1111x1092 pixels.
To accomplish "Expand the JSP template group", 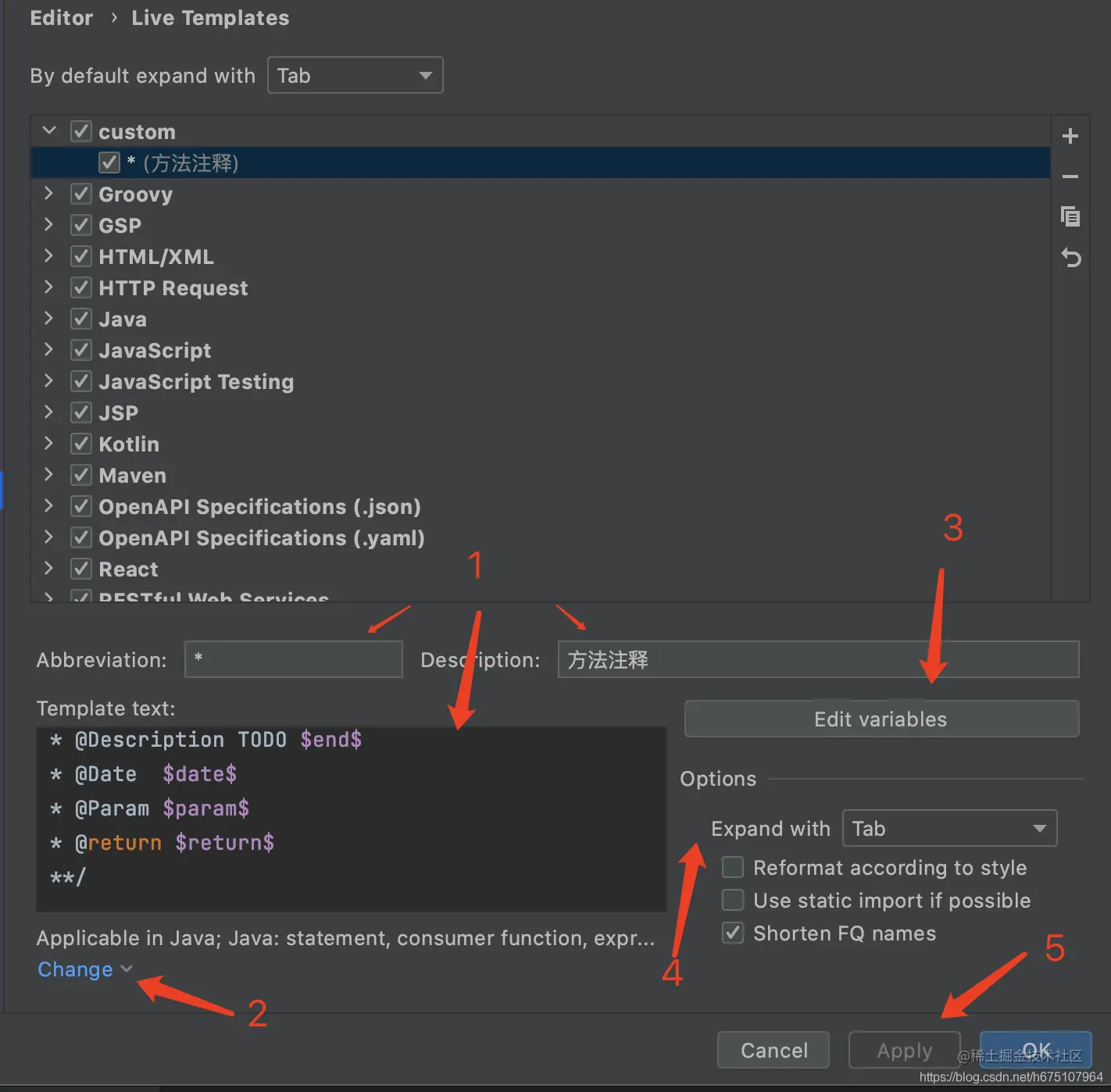I will [49, 412].
